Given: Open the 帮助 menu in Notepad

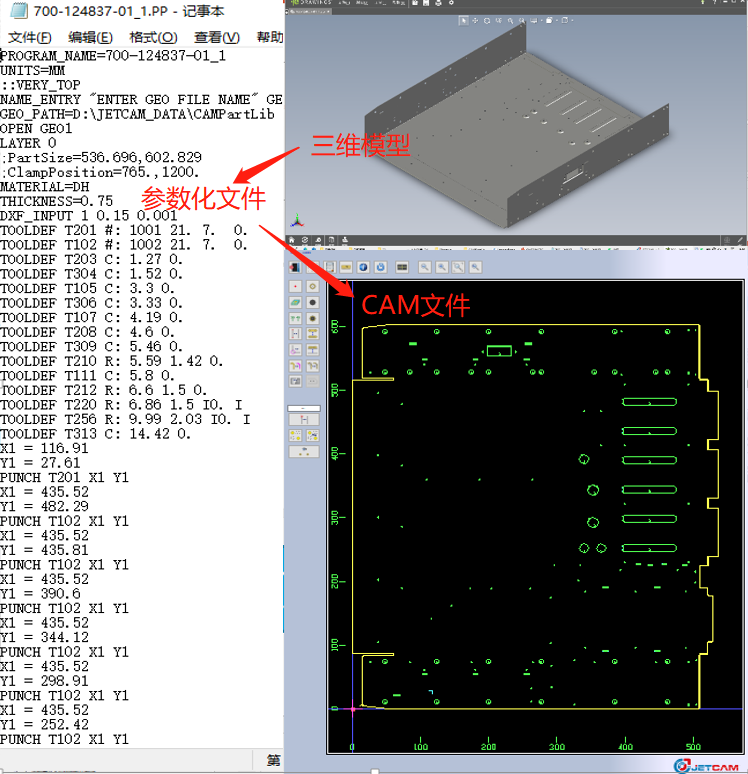Looking at the screenshot, I should 270,38.
